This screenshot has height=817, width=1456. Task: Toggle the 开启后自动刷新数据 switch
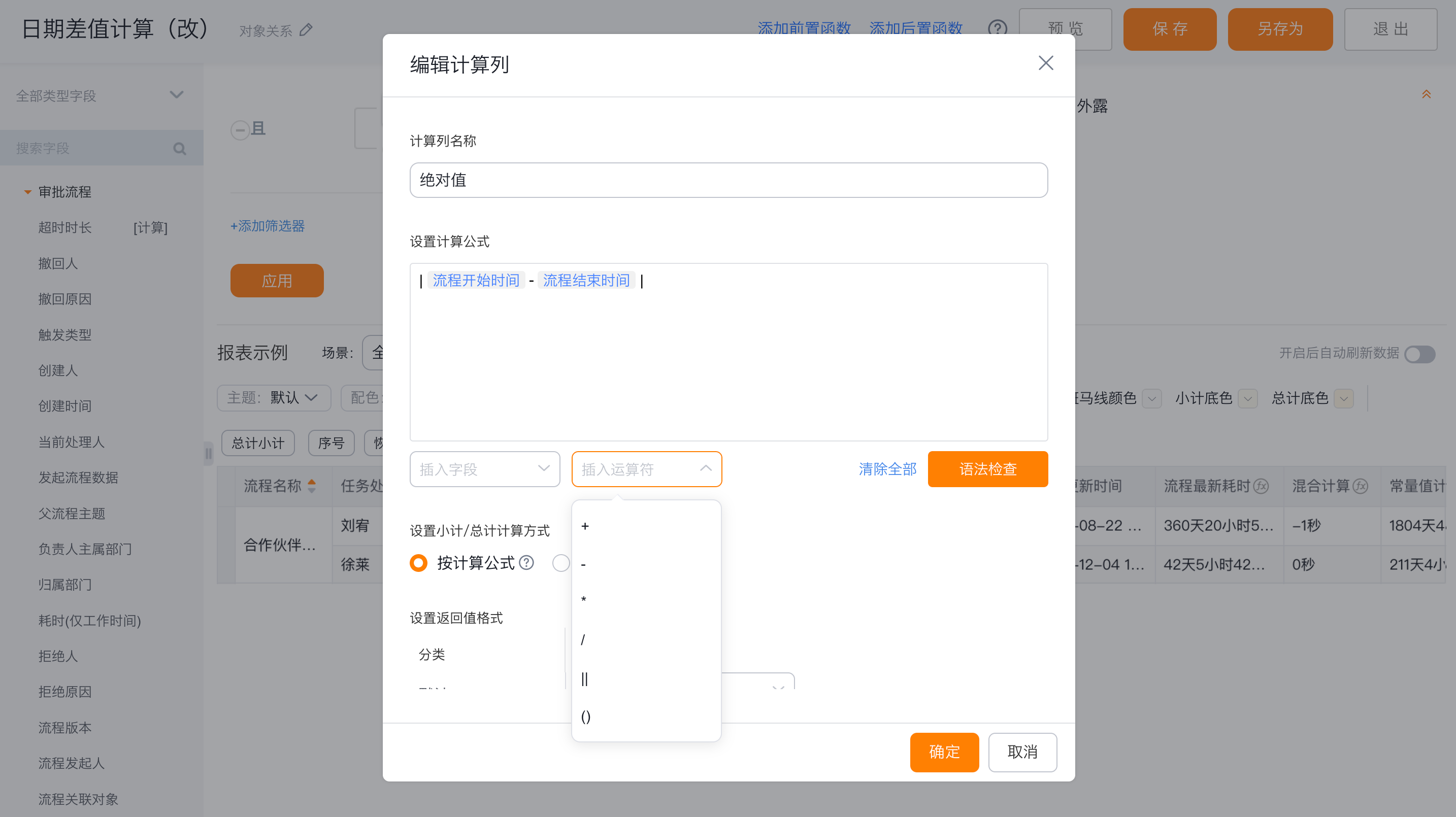[x=1419, y=354]
